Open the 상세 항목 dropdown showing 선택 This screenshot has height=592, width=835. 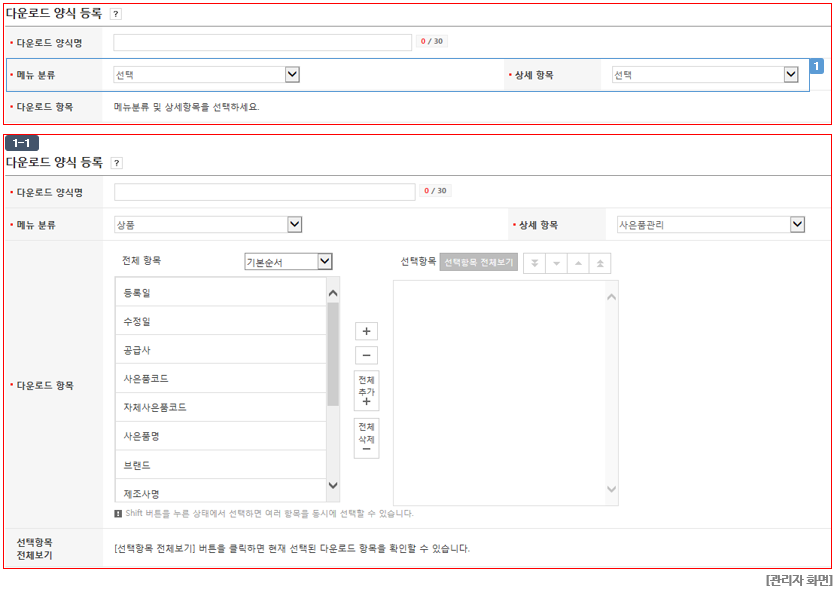tap(705, 75)
